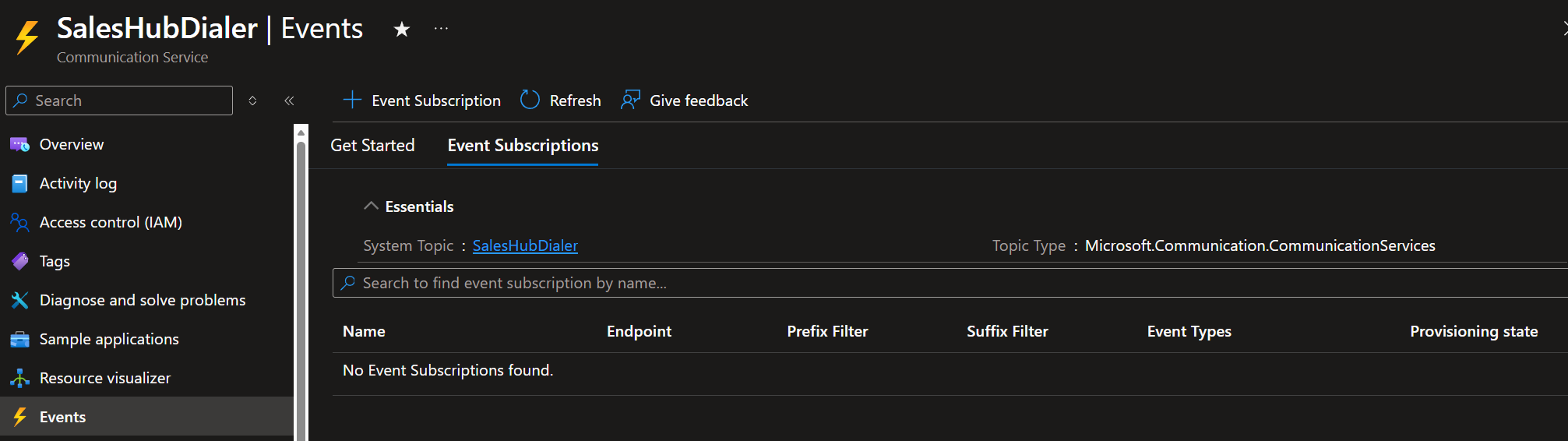
Task: Focus the sidebar Search field
Action: (x=119, y=101)
